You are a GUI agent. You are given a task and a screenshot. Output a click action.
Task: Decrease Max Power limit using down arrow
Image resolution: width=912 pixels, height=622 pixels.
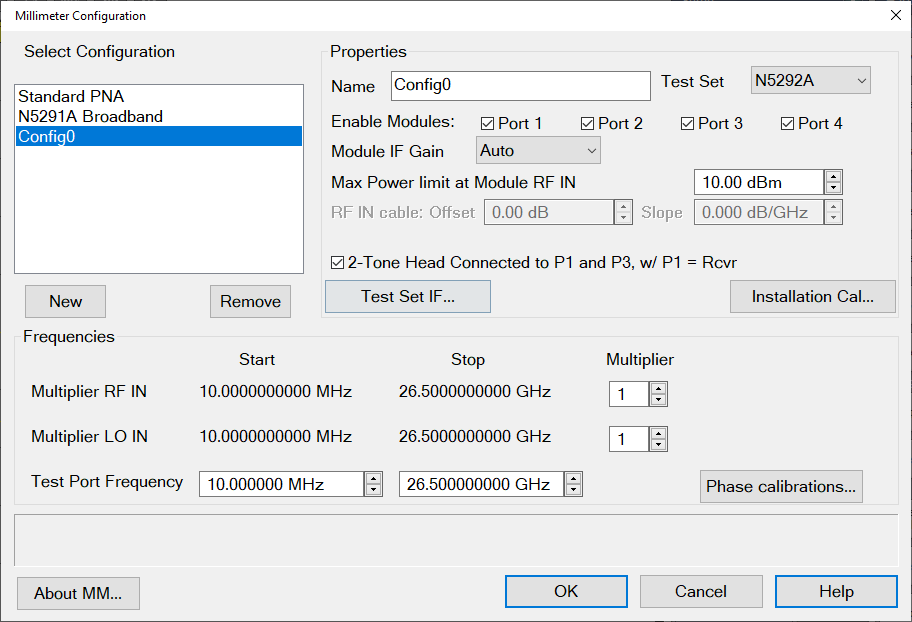[x=833, y=188]
